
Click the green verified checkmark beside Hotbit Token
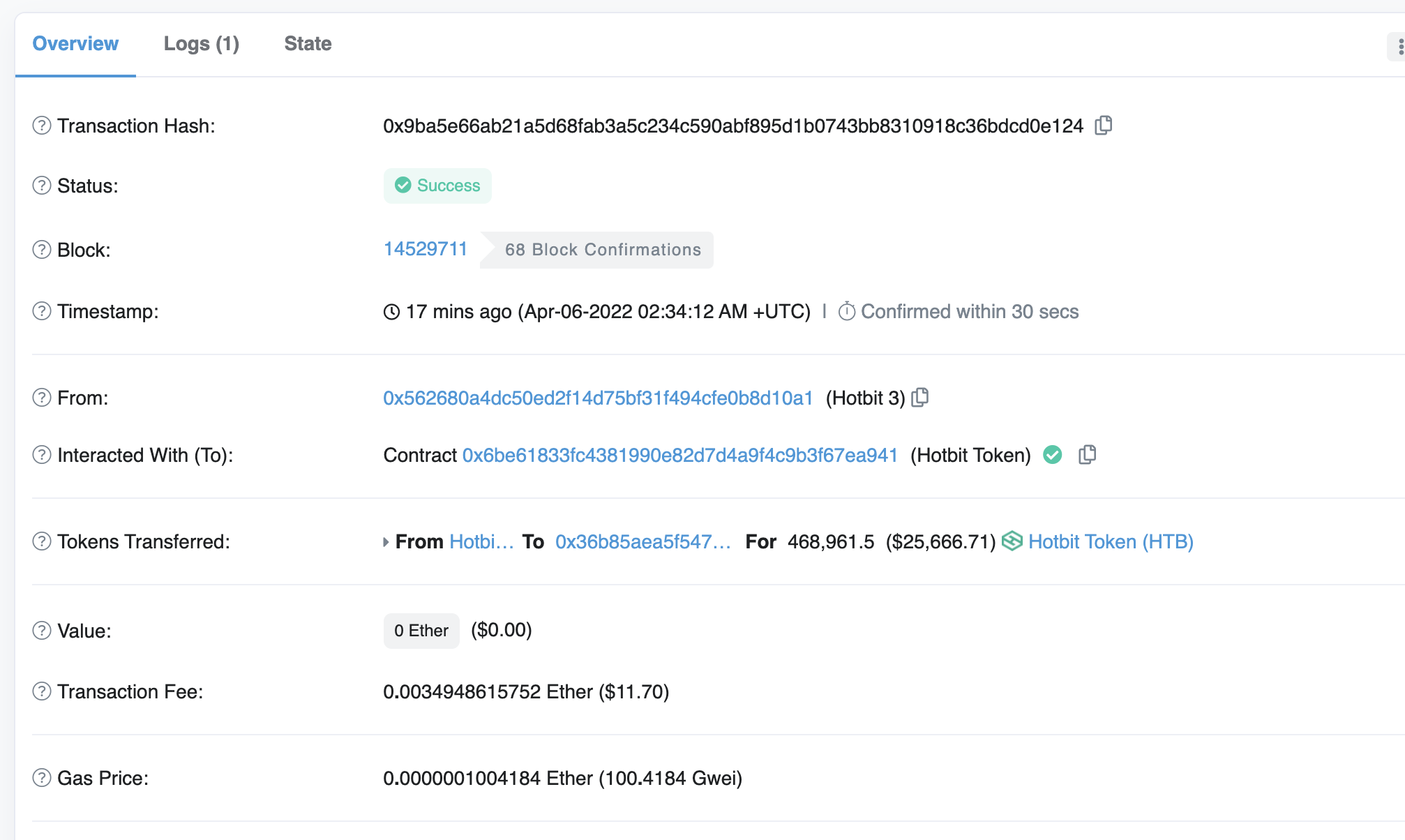[1052, 455]
